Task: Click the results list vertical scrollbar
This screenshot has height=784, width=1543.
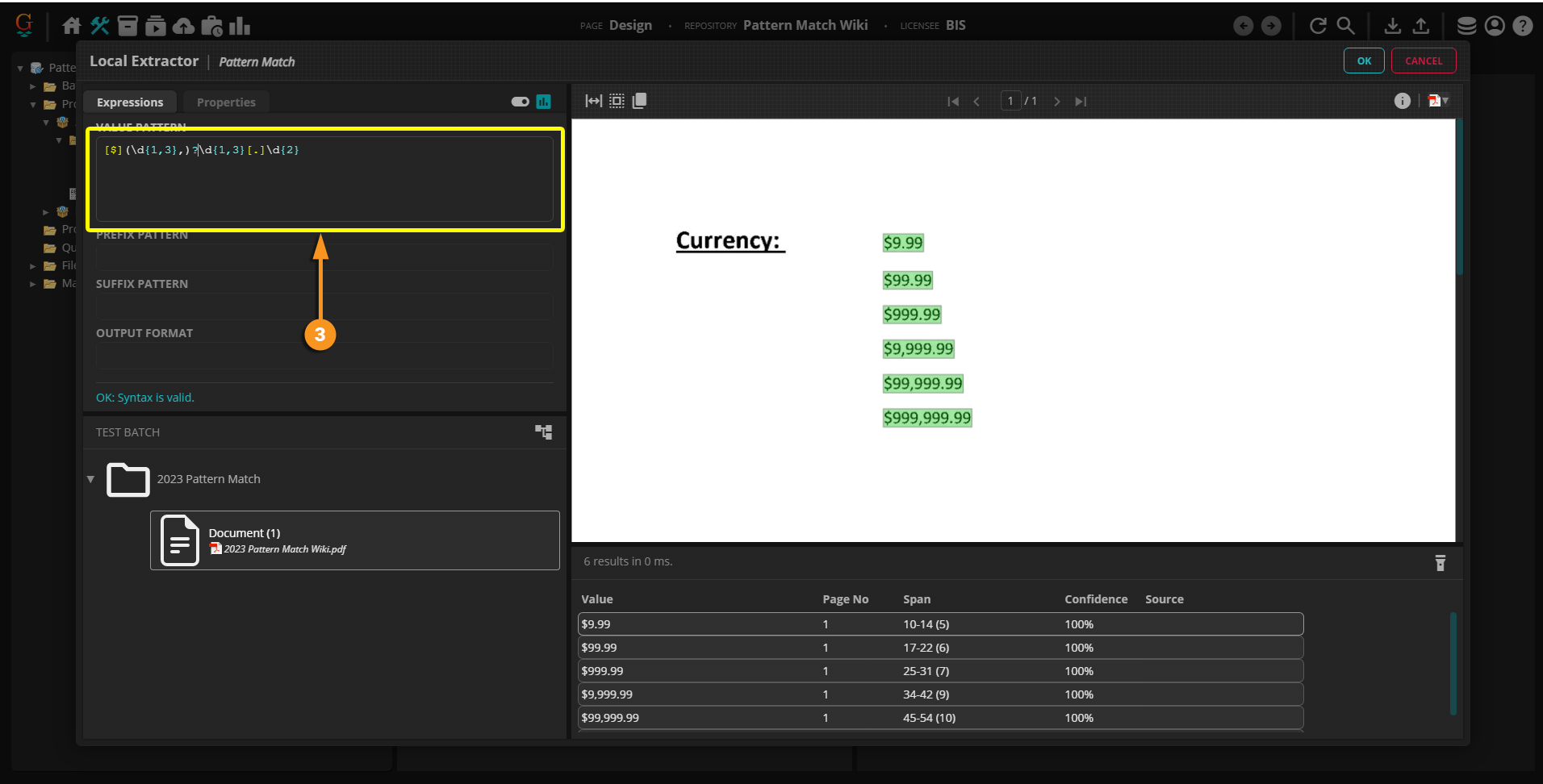Action: 1453,663
